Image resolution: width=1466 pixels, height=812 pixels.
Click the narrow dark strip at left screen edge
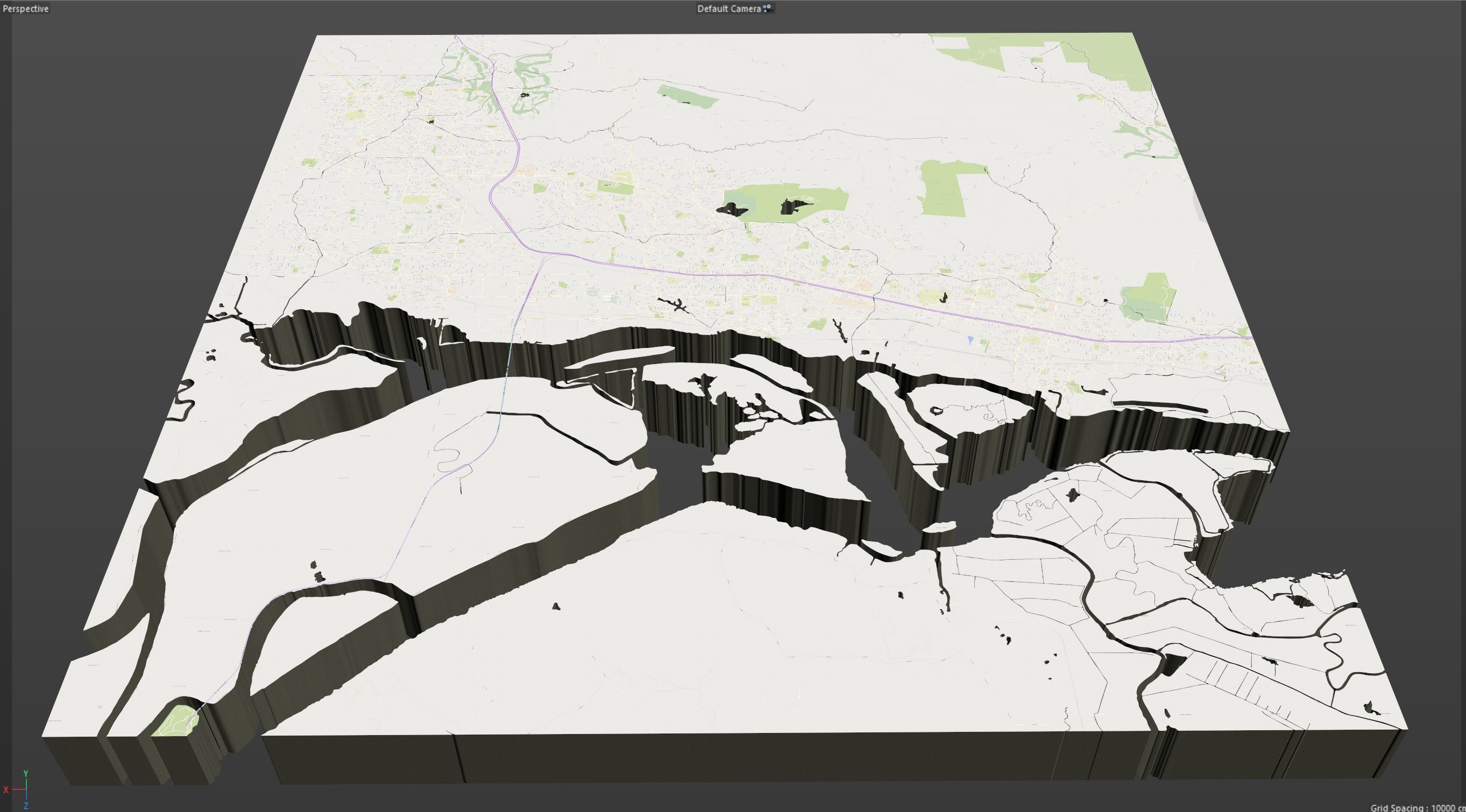[5, 398]
